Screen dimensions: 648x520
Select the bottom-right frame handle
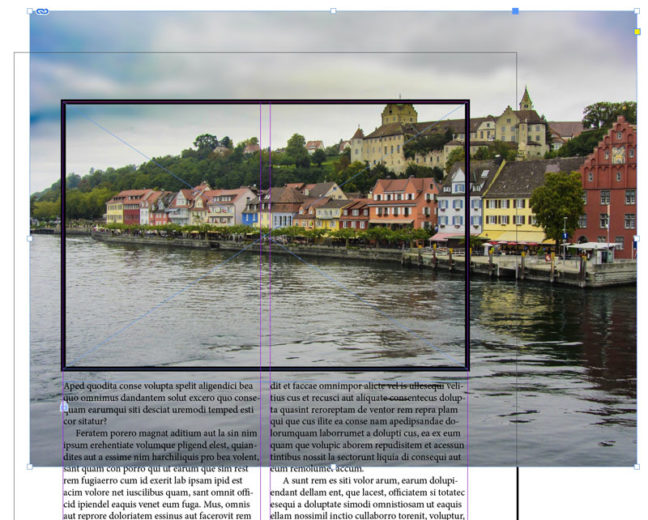(637, 467)
